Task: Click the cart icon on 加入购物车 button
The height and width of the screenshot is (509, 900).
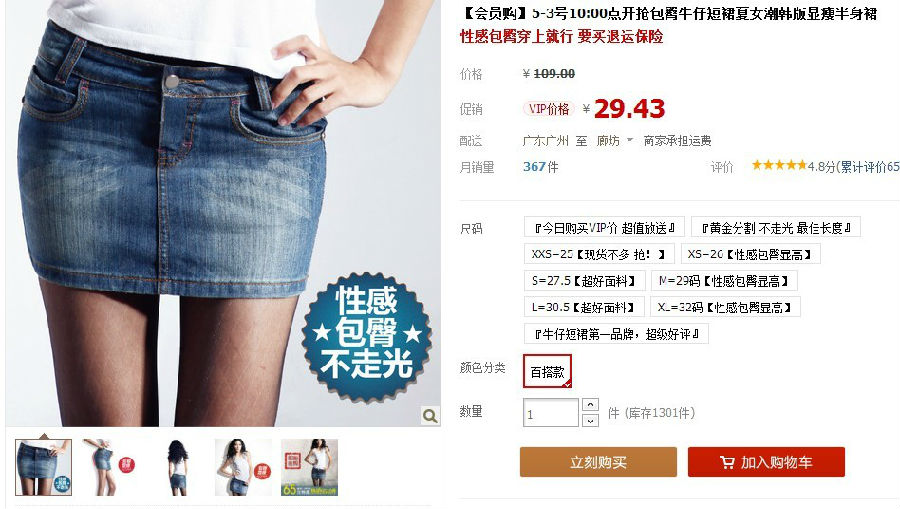Action: [x=727, y=463]
